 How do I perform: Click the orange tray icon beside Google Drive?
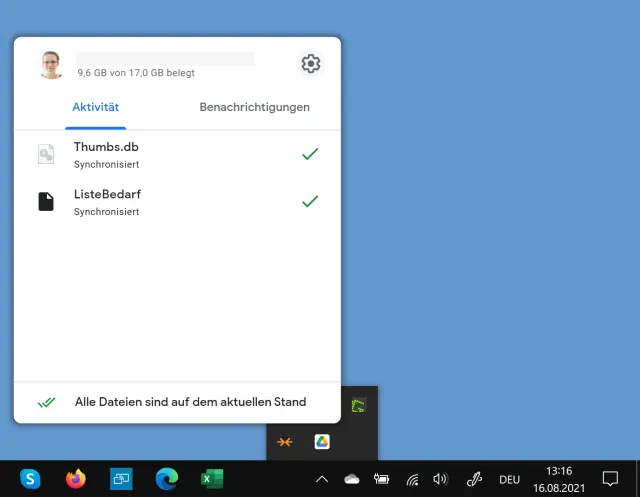[285, 442]
